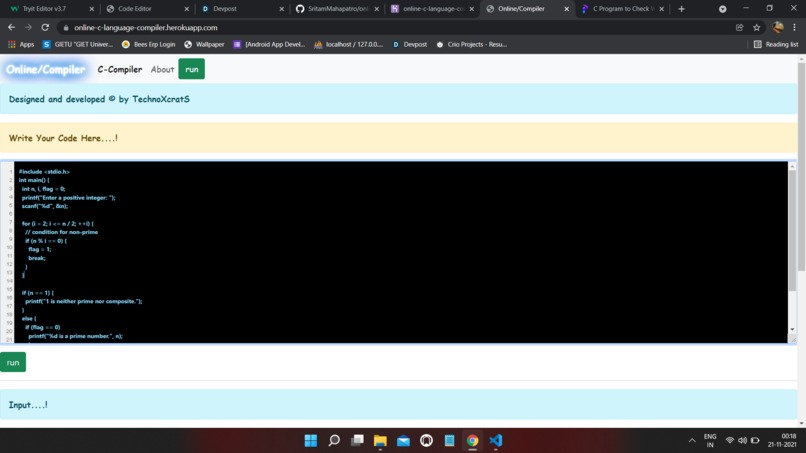The height and width of the screenshot is (453, 806).
Task: Open Devpost bookmark in bookmarks bar
Action: (x=410, y=44)
